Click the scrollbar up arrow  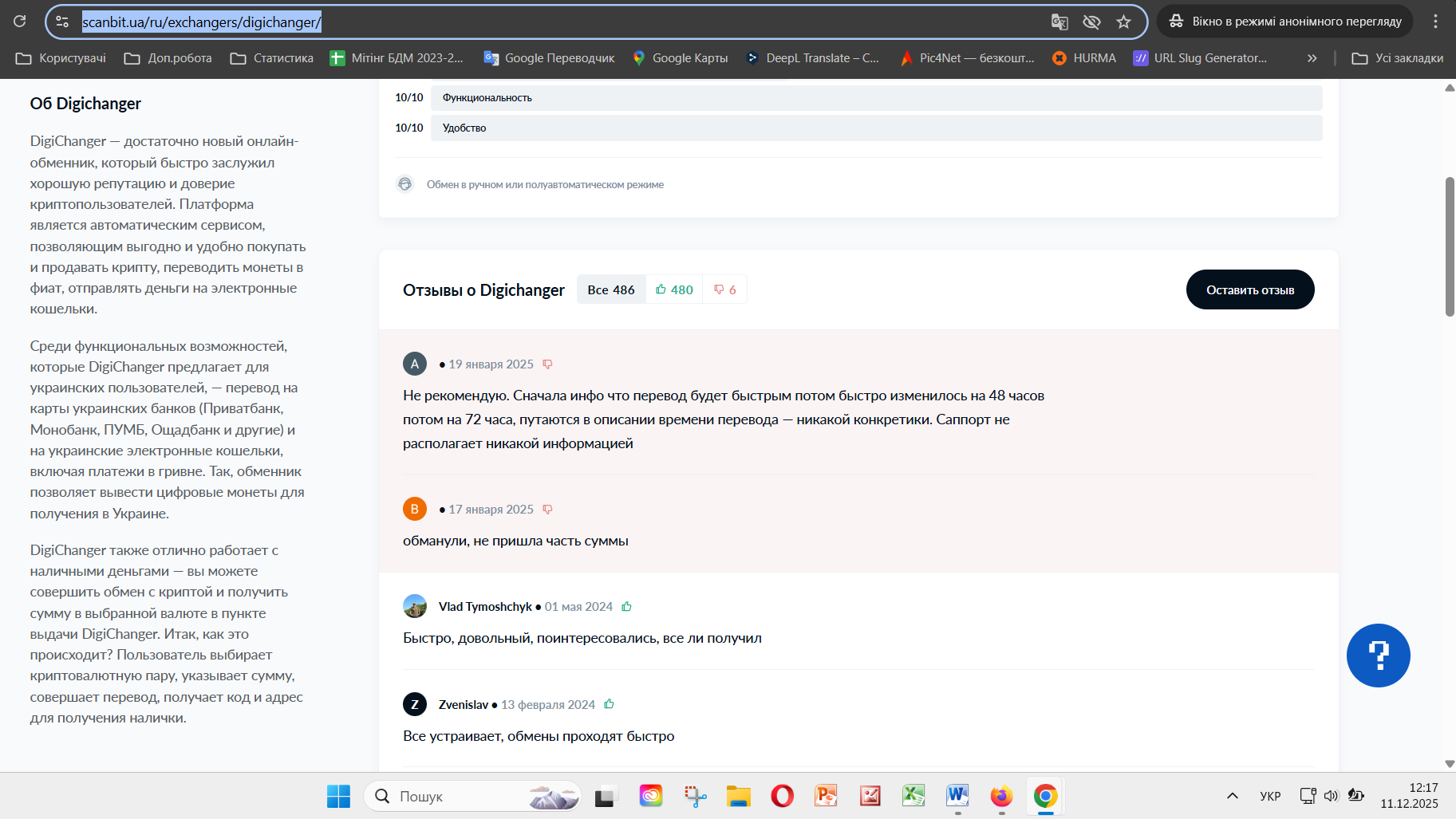[x=1450, y=88]
